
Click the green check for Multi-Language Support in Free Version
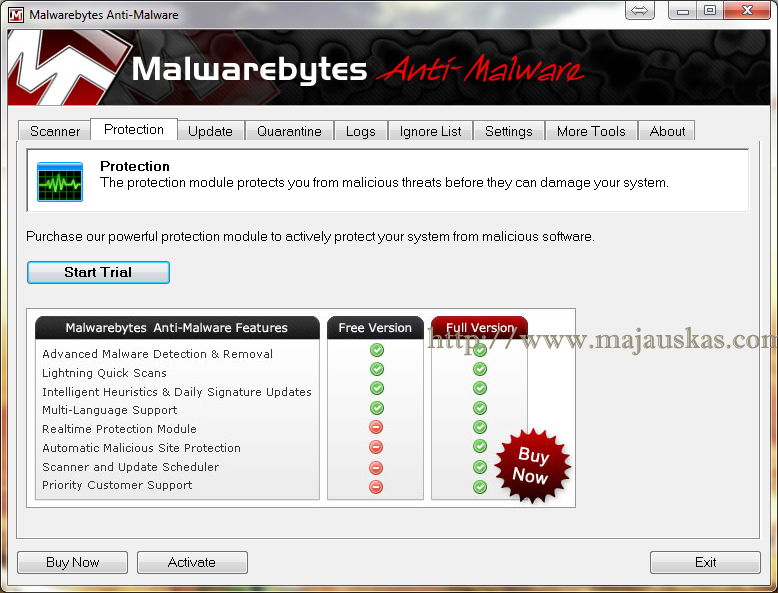click(x=376, y=408)
